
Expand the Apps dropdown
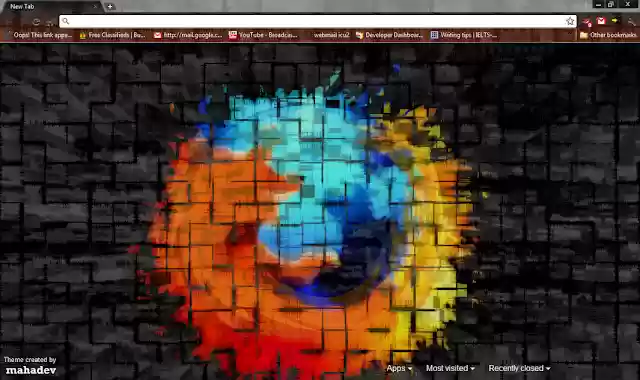click(399, 368)
